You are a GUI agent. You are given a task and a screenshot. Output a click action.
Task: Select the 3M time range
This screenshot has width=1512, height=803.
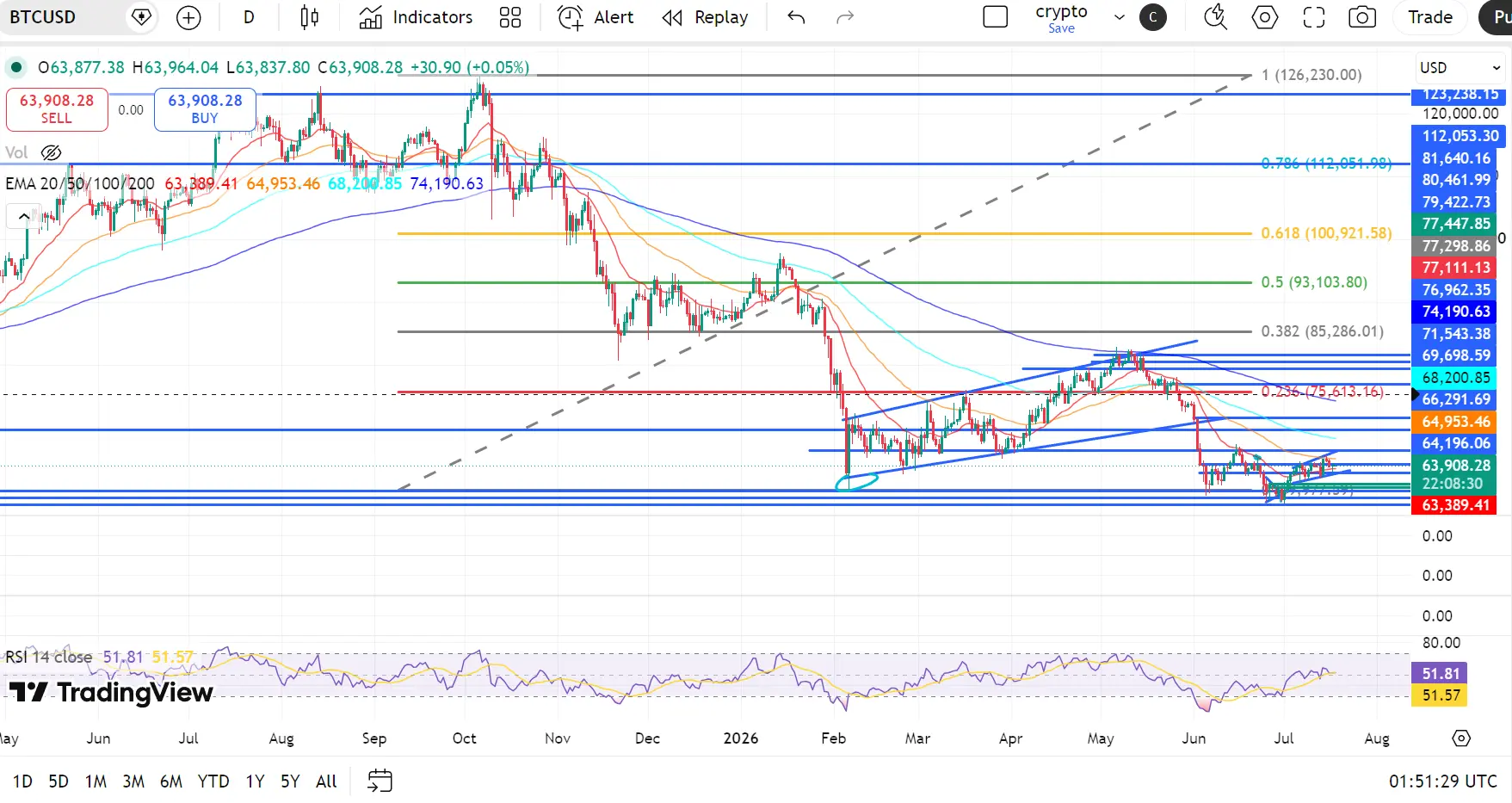click(133, 781)
